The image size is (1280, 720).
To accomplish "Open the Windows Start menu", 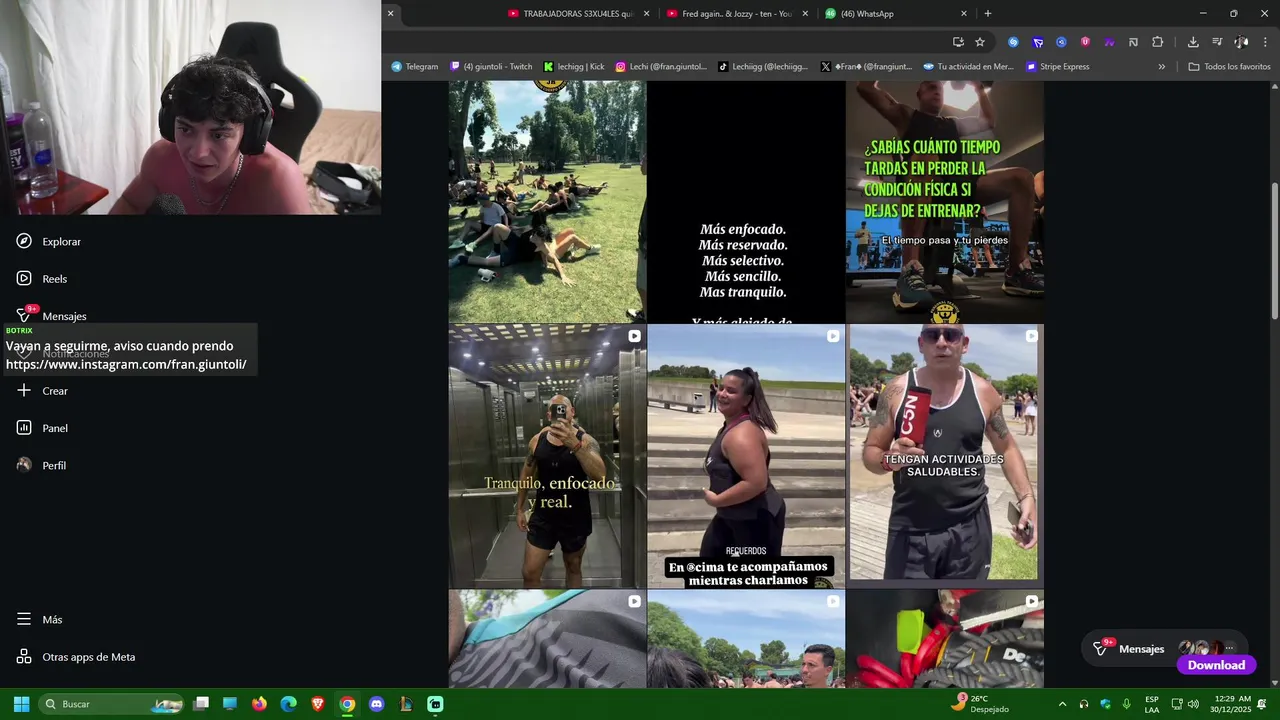I will tap(21, 704).
